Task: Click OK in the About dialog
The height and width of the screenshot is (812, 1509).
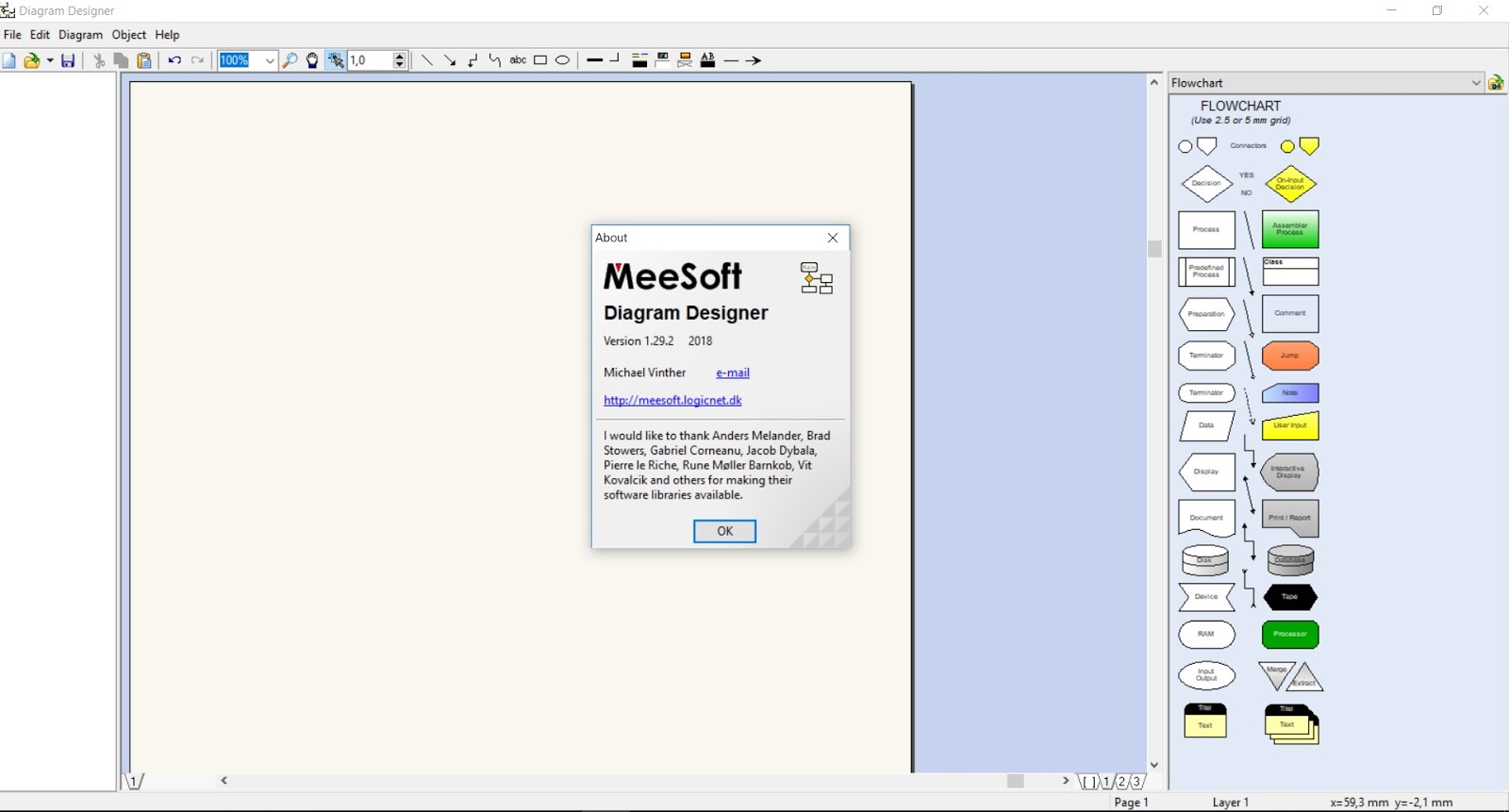Action: click(x=724, y=531)
